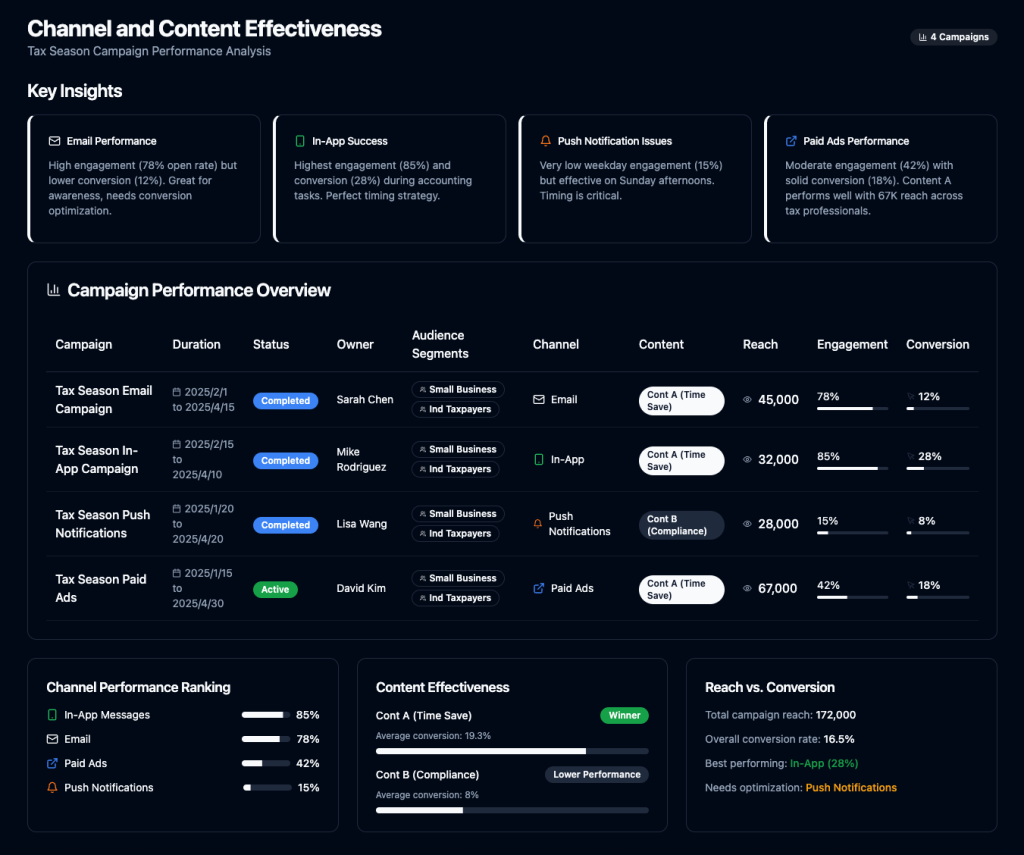Click the 85% engagement progress bar for In-App
The width and height of the screenshot is (1024, 855).
pos(852,468)
